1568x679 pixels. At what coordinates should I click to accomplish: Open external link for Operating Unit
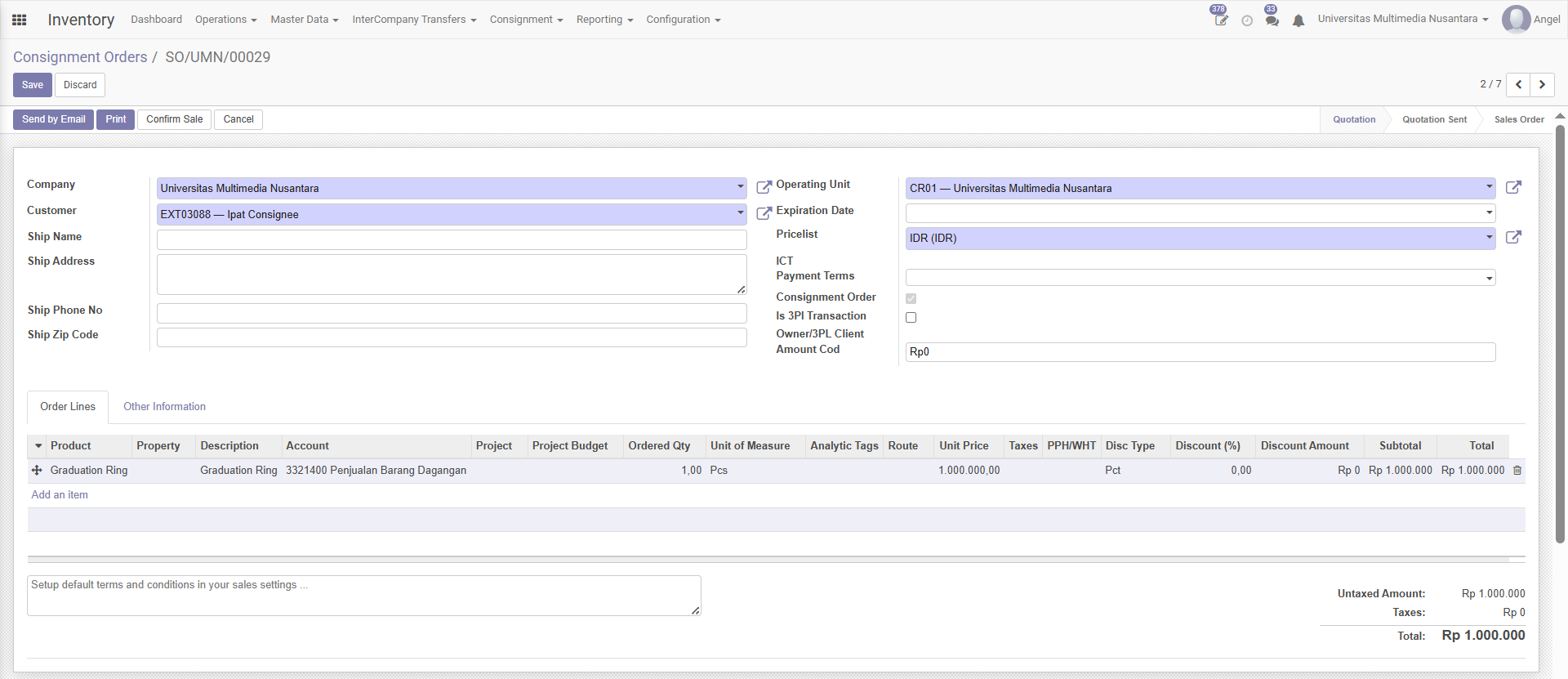(1512, 188)
